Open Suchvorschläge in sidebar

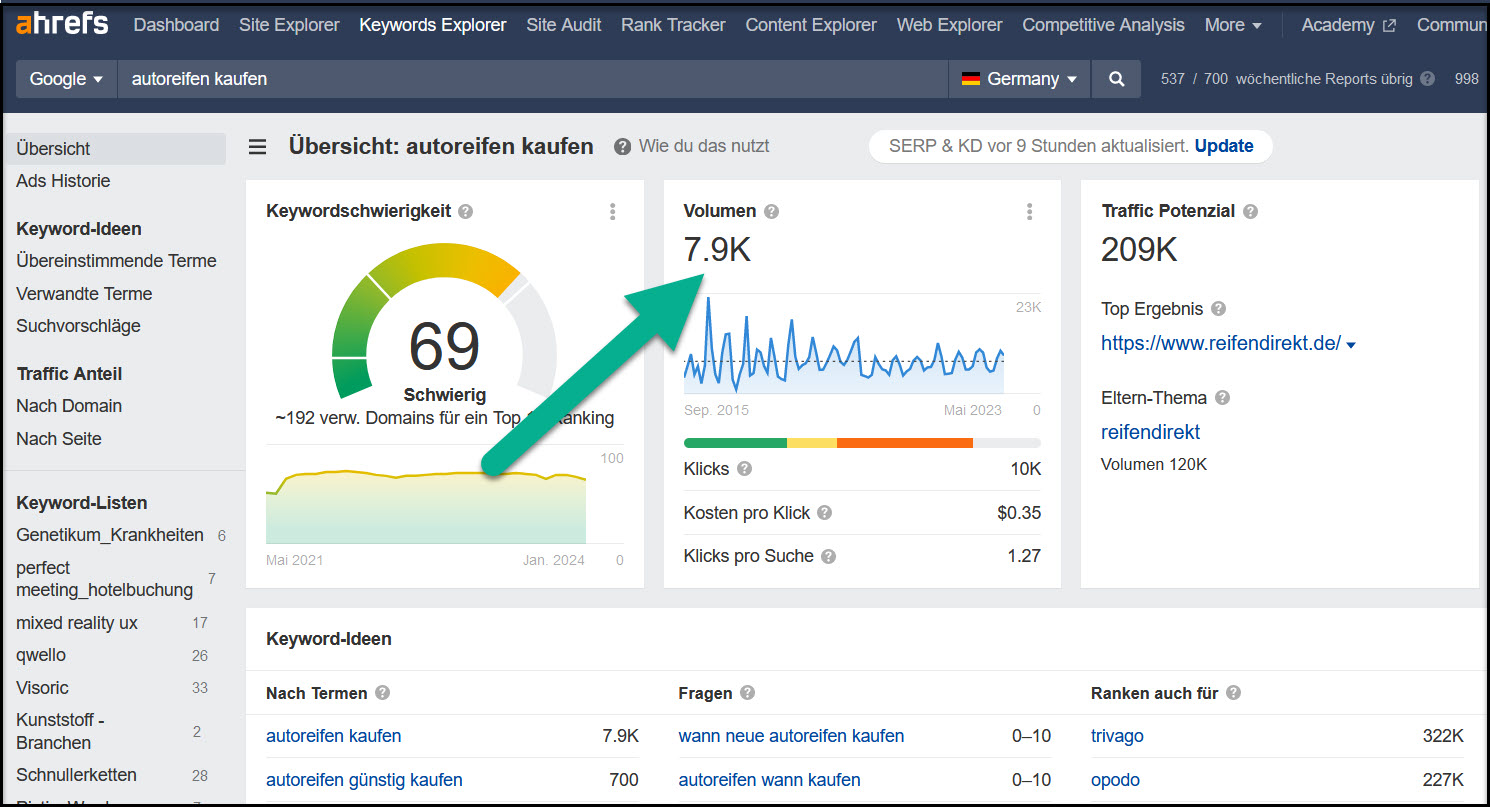(x=78, y=326)
